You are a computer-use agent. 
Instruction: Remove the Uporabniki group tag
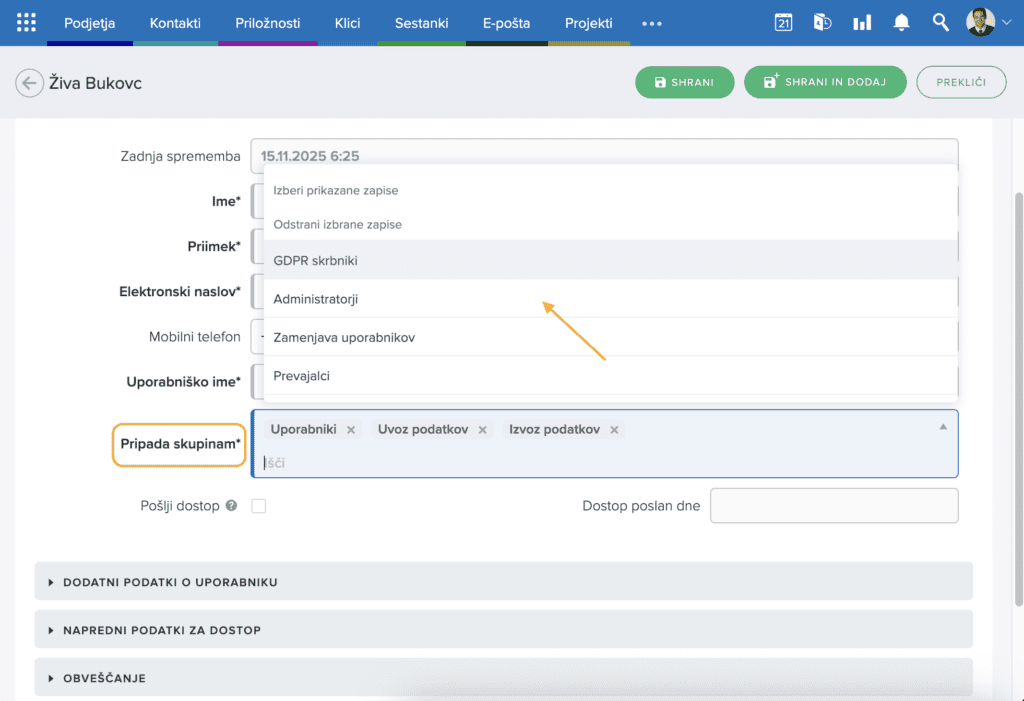coord(351,430)
